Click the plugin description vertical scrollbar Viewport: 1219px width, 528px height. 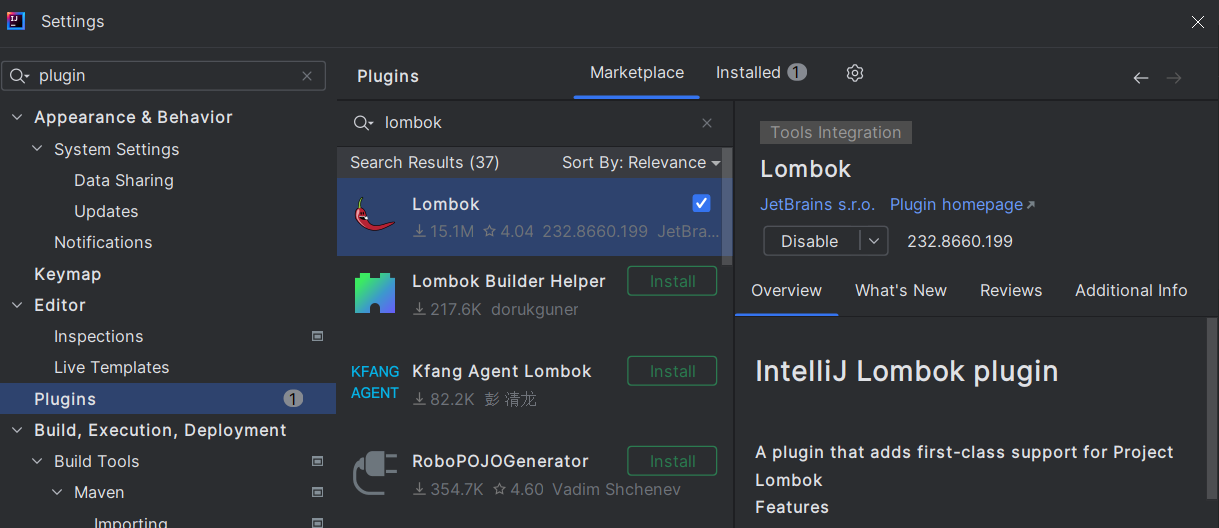(x=1212, y=407)
